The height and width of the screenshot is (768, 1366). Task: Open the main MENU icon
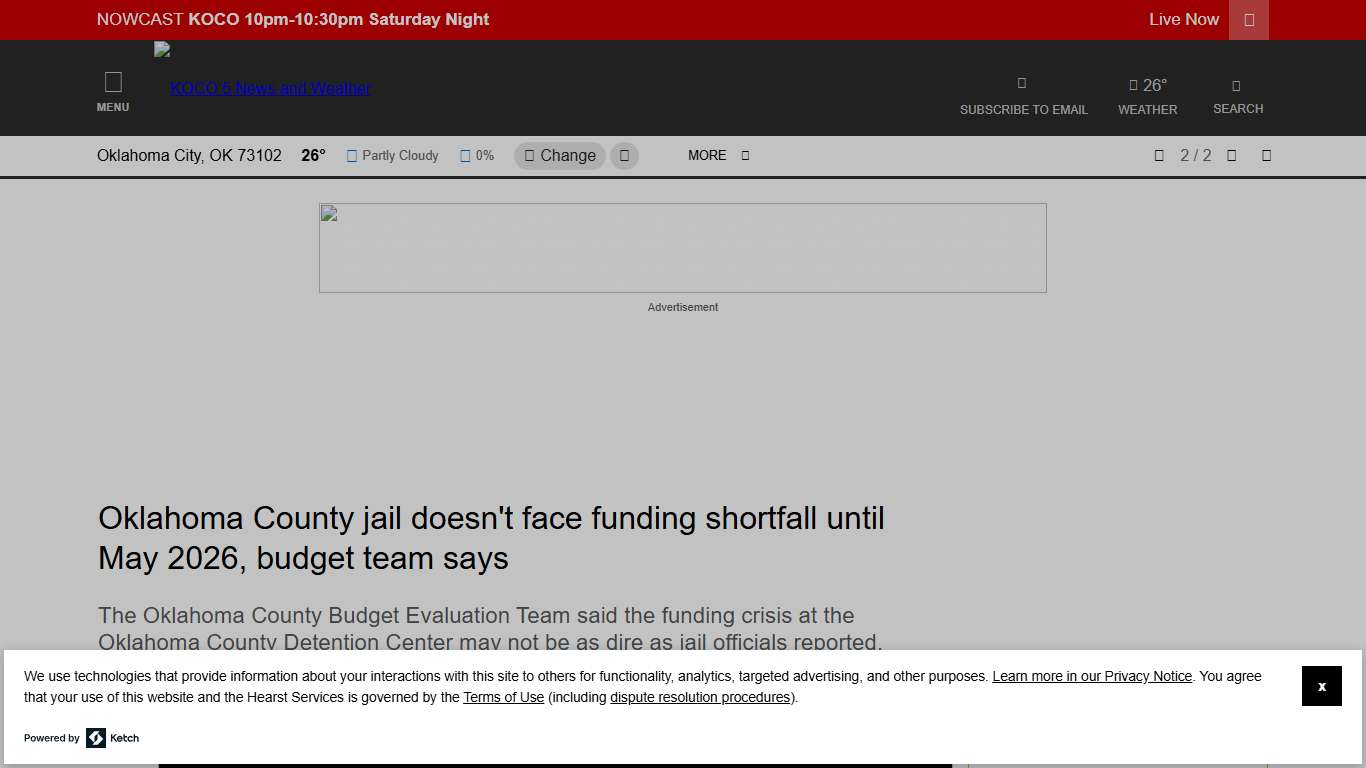click(113, 83)
